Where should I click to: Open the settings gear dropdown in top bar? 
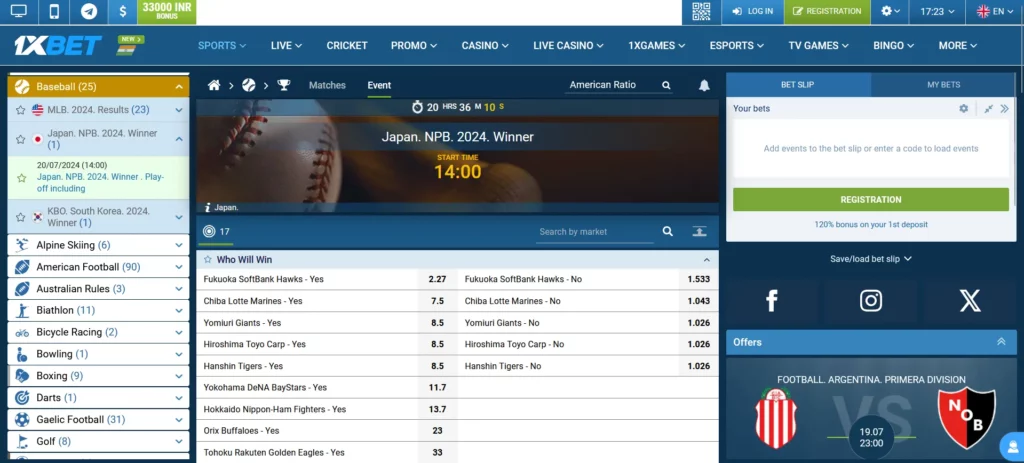tap(890, 11)
